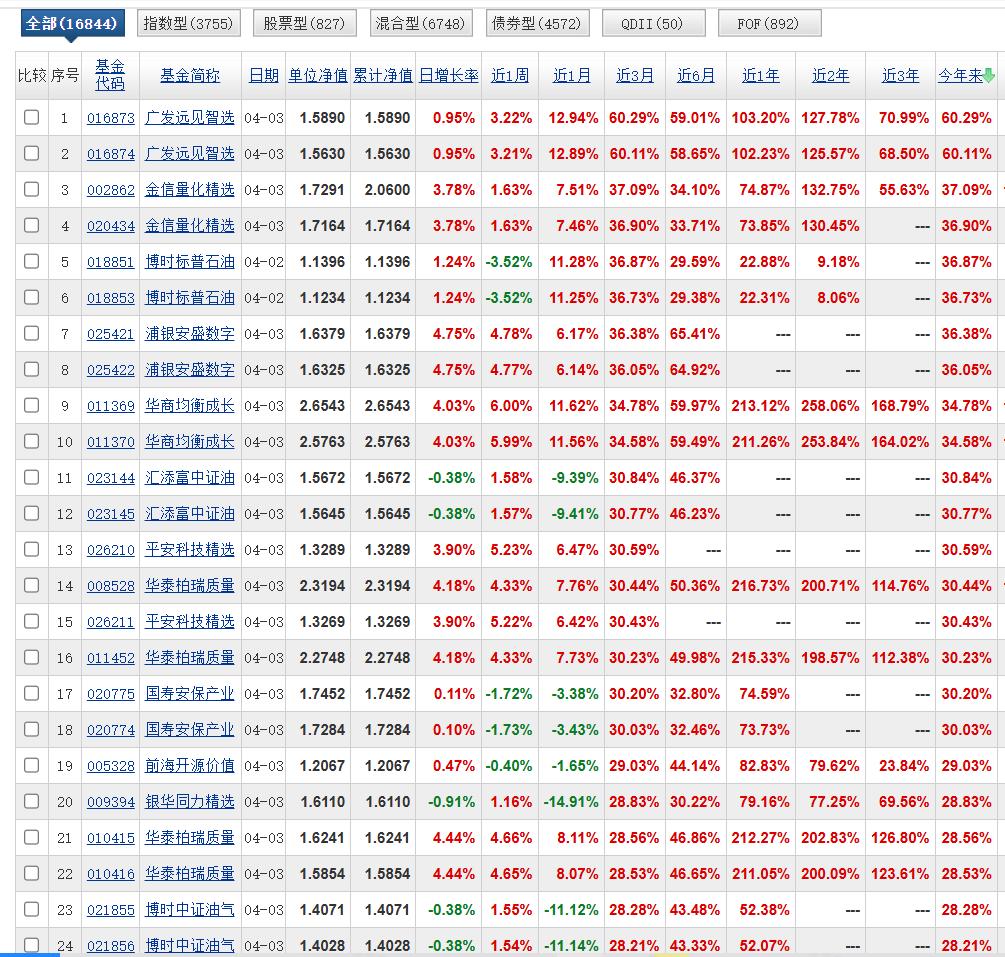
Task: Check the compare box for 平安科技精选 in row 13
Action: point(30,549)
